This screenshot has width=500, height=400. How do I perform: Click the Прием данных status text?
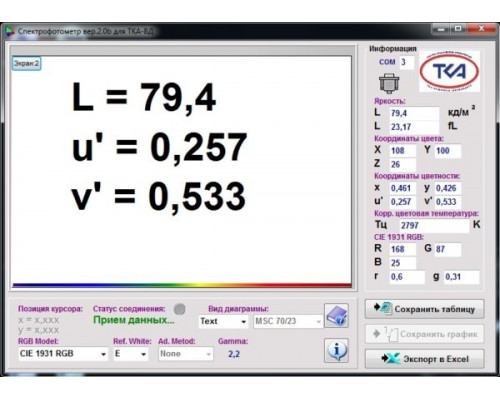tap(134, 320)
